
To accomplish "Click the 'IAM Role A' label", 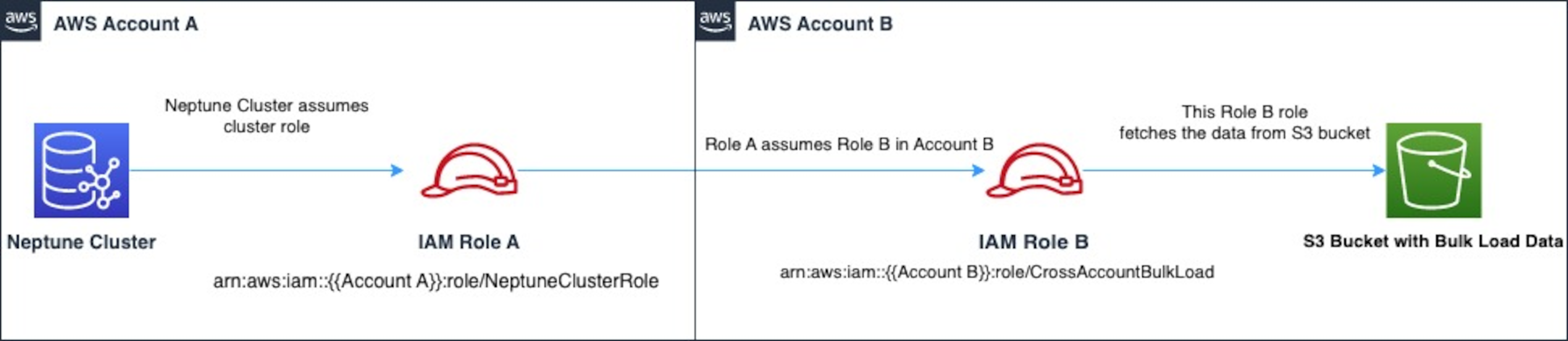I will [x=469, y=242].
